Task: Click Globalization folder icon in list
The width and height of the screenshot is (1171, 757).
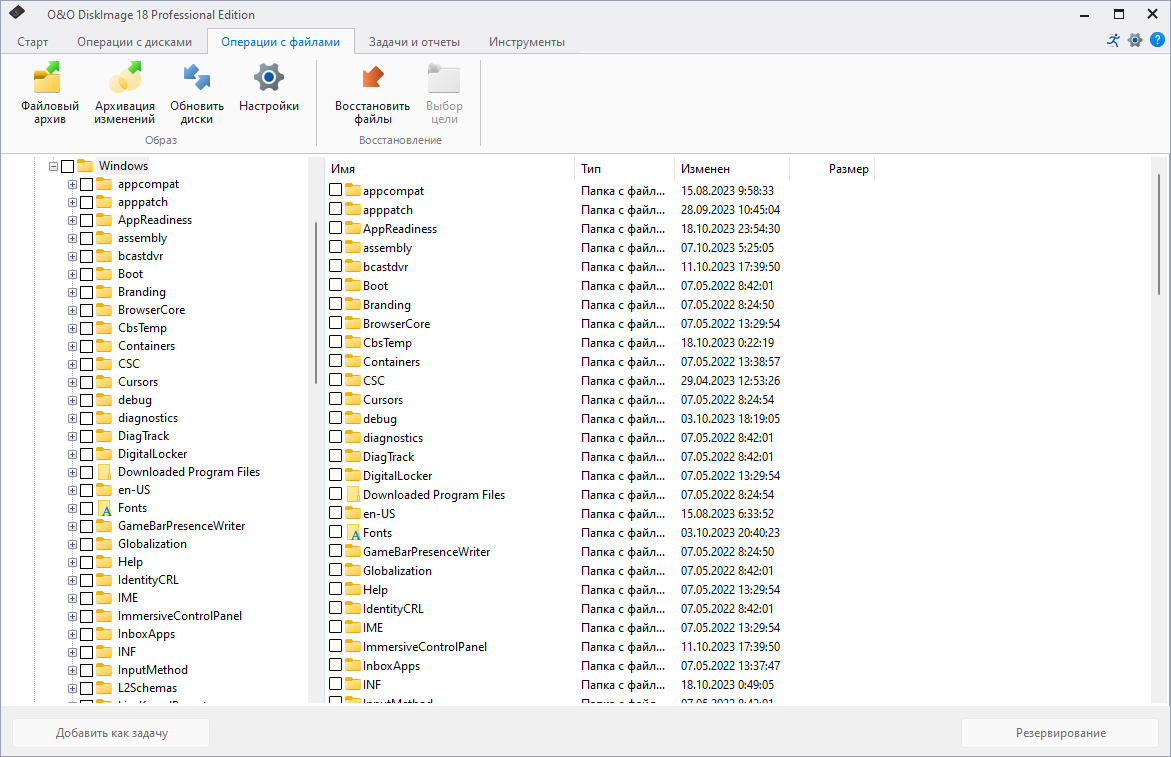Action: click(x=353, y=570)
